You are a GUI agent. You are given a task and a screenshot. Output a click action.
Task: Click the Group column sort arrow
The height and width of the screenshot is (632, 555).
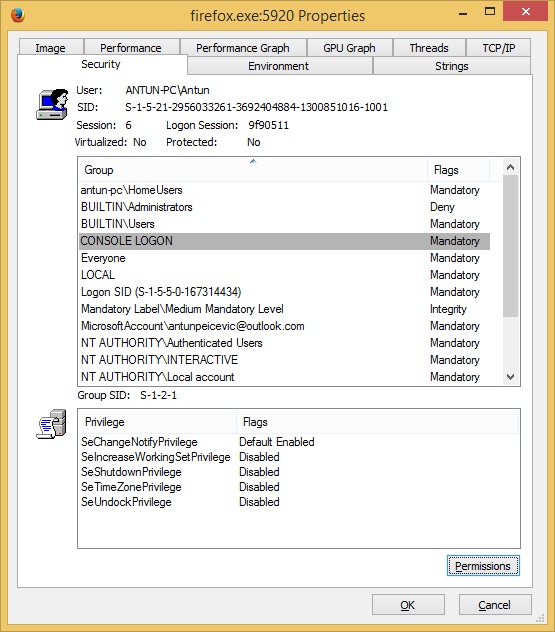(253, 161)
